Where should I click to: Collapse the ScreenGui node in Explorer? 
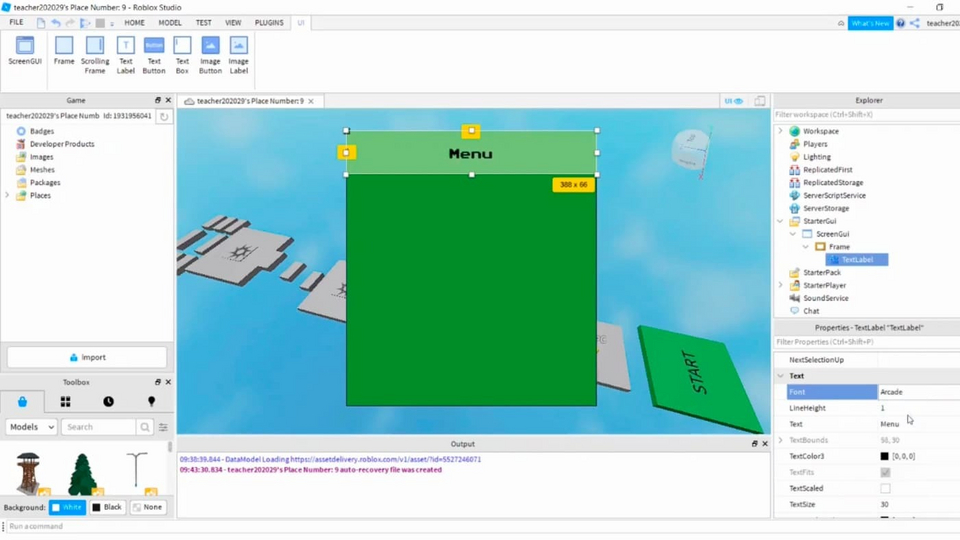click(793, 234)
